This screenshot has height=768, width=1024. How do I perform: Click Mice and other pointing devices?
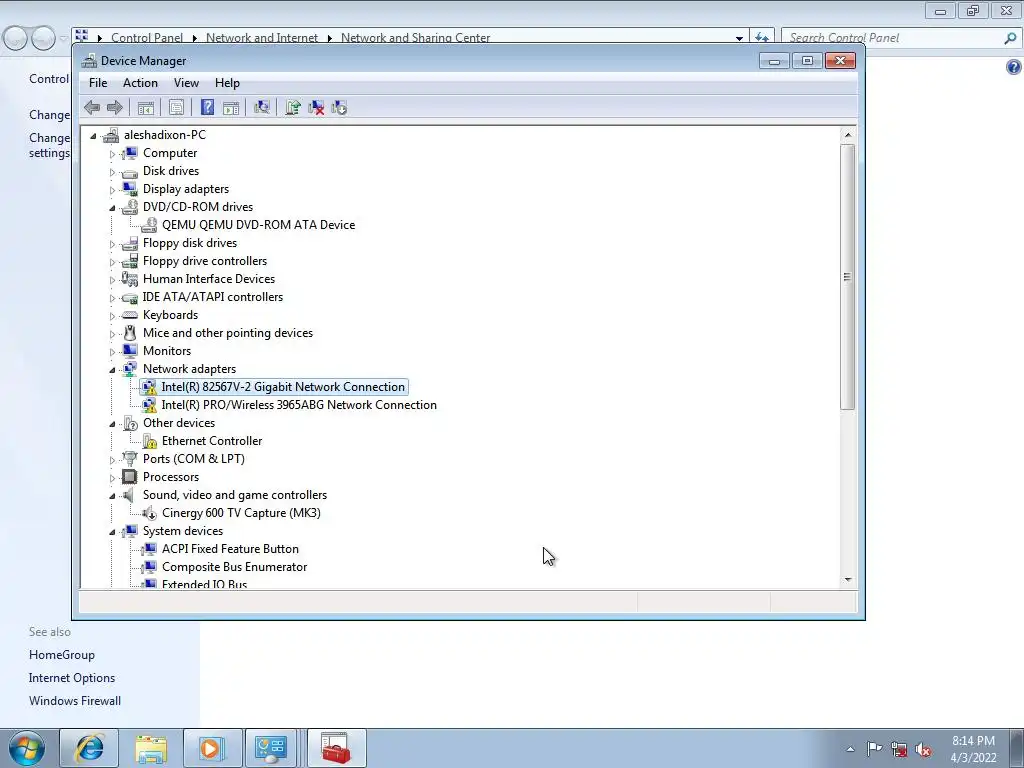pos(228,333)
